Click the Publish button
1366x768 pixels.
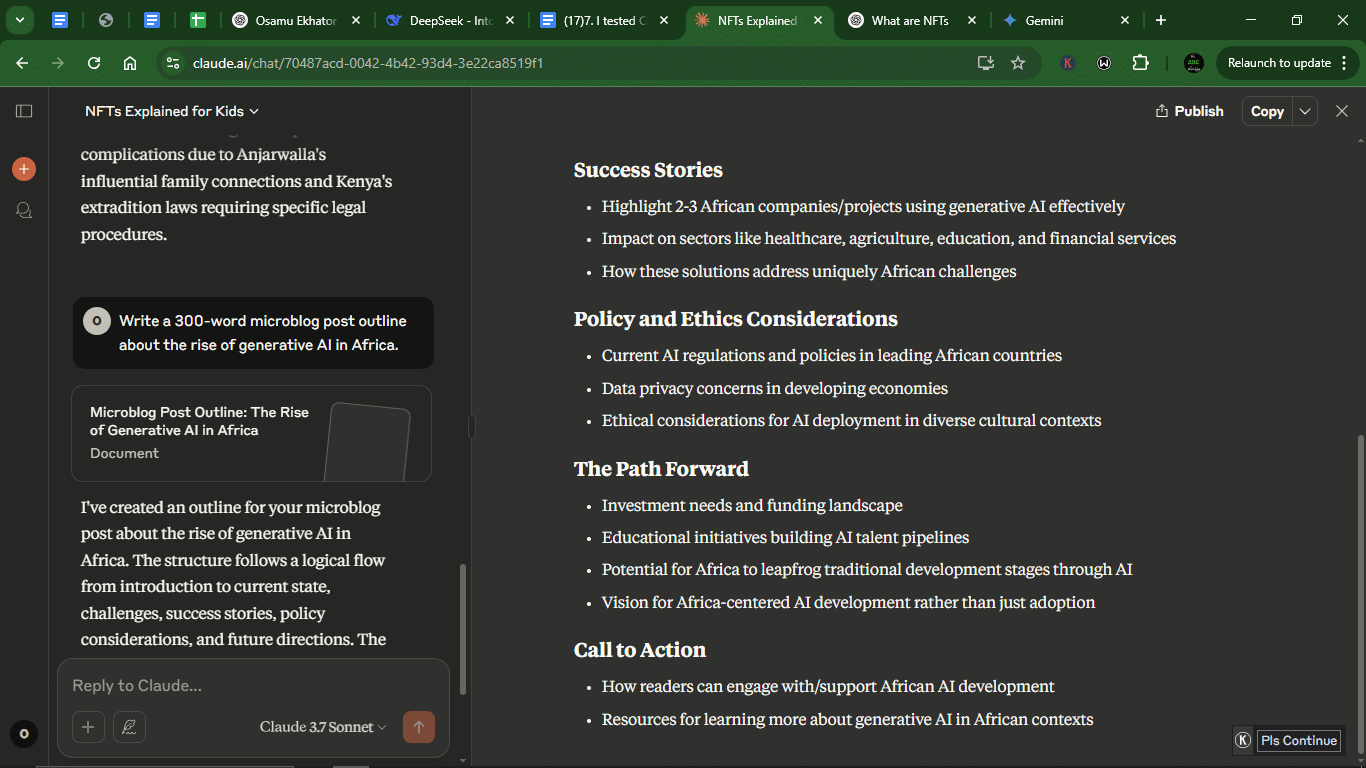[1189, 111]
